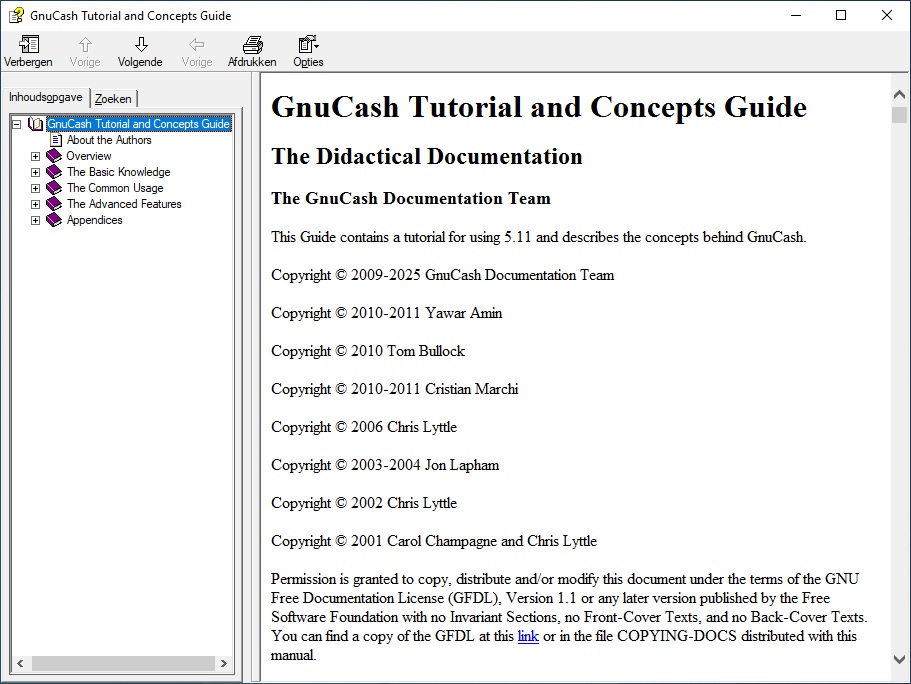Click the content pane scroll-down arrow

899,659
